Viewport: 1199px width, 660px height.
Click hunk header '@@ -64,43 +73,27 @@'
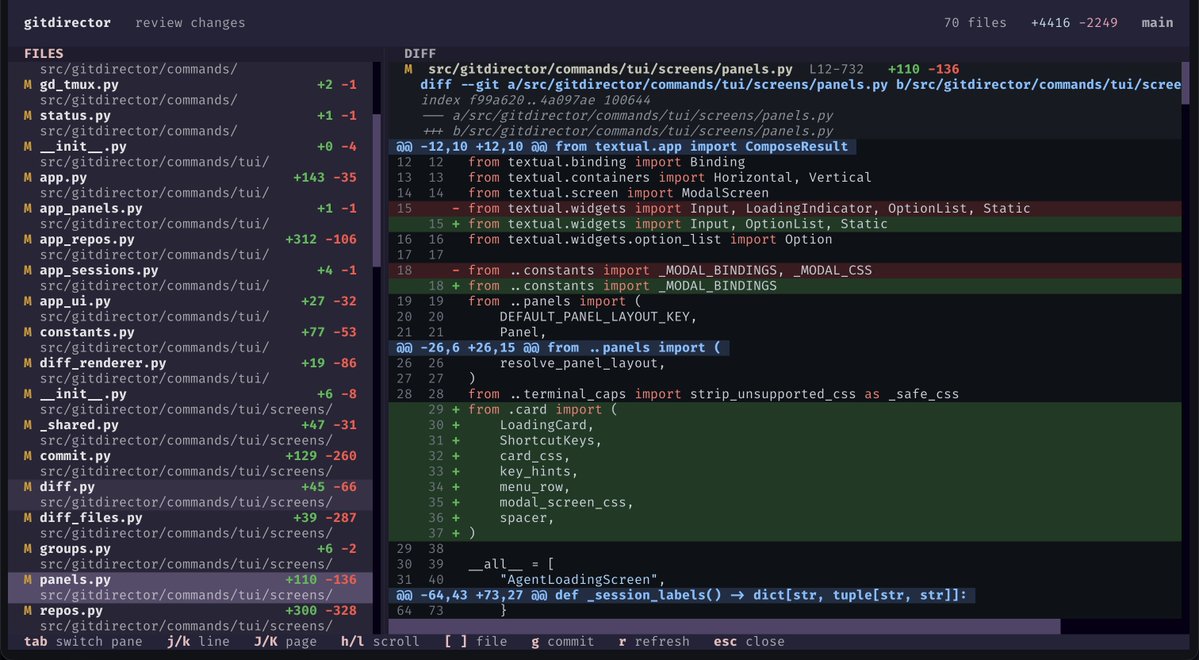click(x=681, y=595)
